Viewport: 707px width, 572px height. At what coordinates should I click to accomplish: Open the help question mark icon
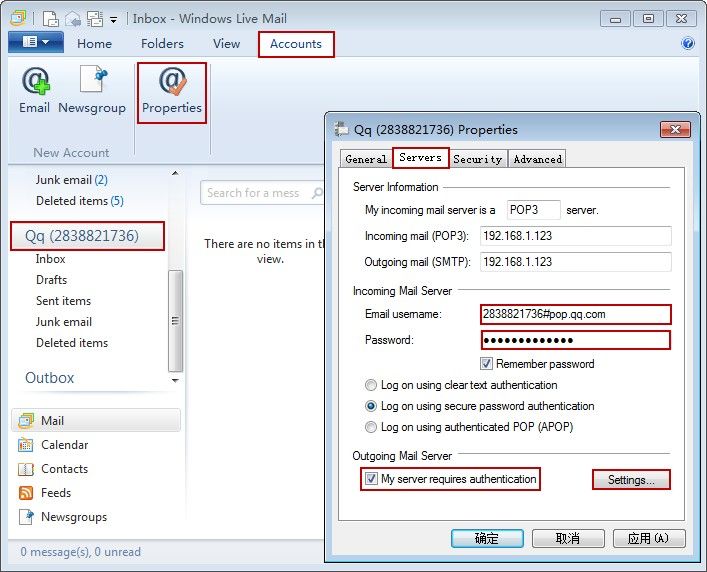tap(688, 43)
